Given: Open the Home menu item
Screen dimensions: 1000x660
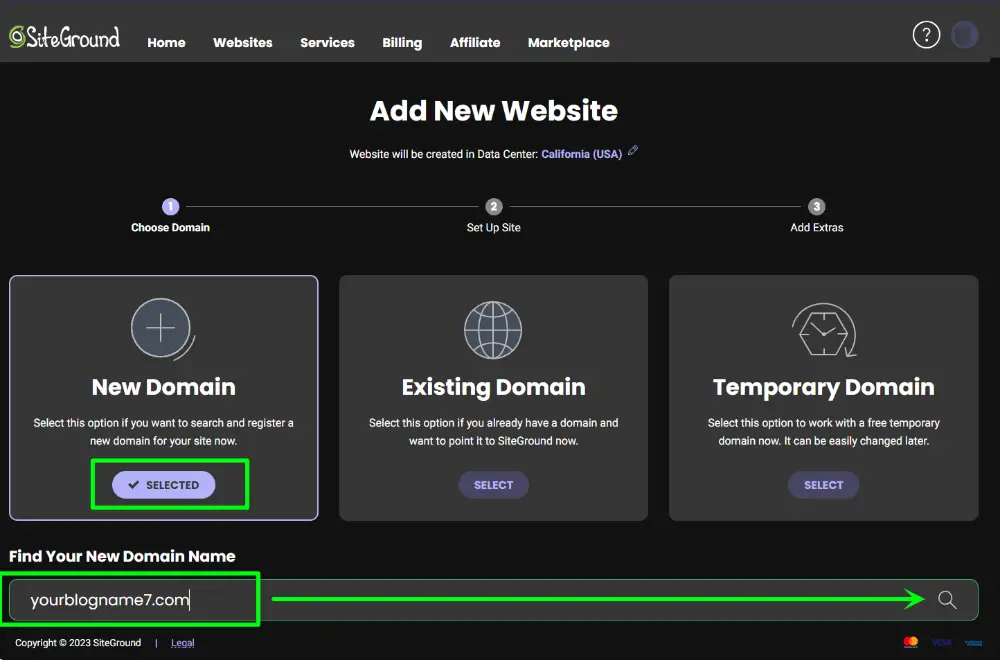Looking at the screenshot, I should pos(166,43).
